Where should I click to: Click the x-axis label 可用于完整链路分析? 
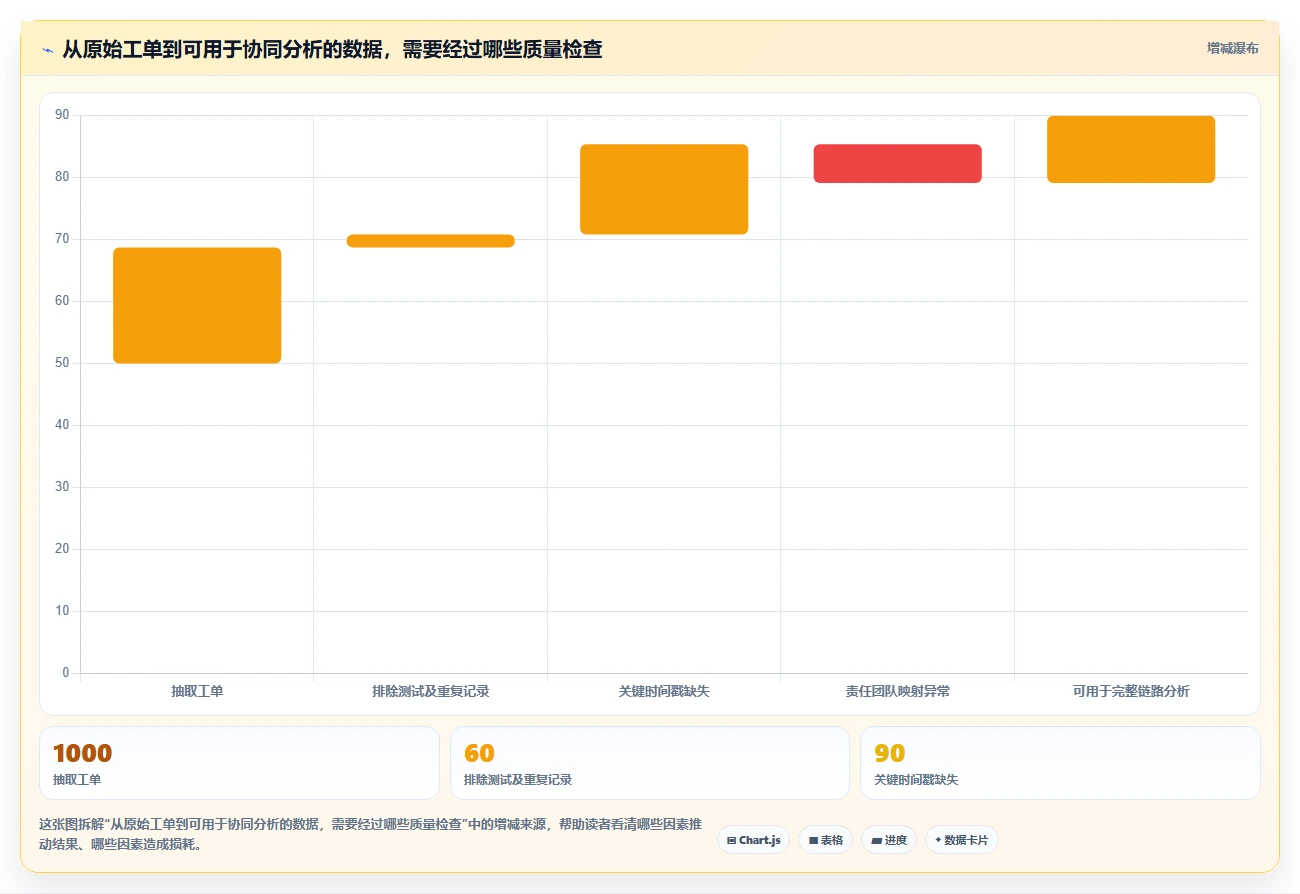click(x=1131, y=691)
